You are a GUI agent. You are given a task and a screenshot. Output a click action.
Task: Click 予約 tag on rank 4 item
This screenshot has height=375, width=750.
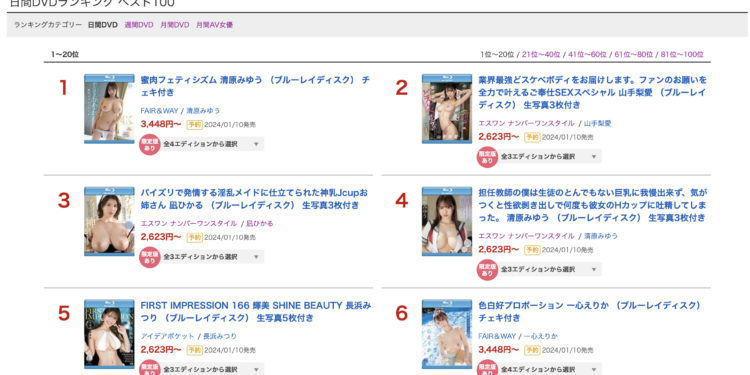(532, 250)
